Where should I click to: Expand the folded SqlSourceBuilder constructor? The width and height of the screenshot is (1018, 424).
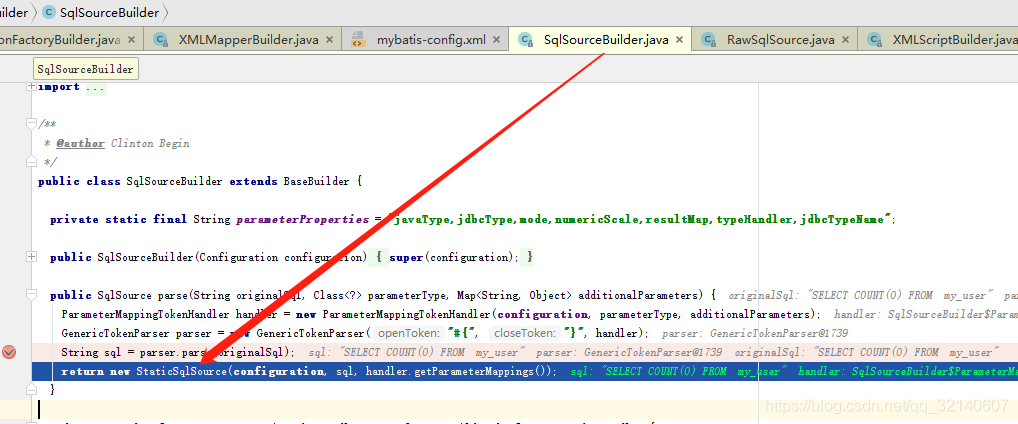(x=31, y=257)
